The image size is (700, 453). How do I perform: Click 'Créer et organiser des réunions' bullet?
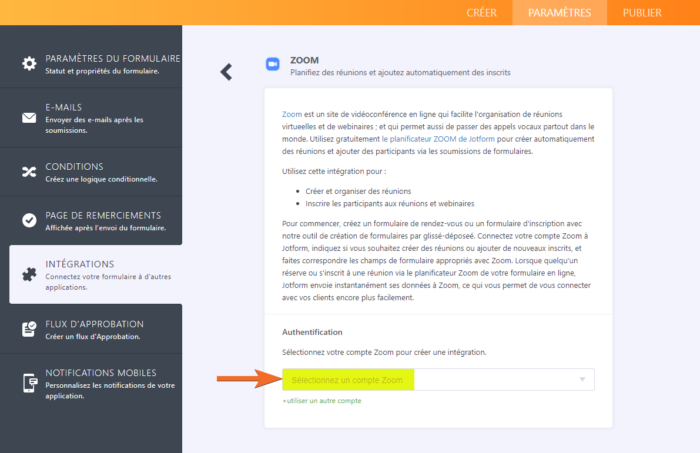(358, 191)
